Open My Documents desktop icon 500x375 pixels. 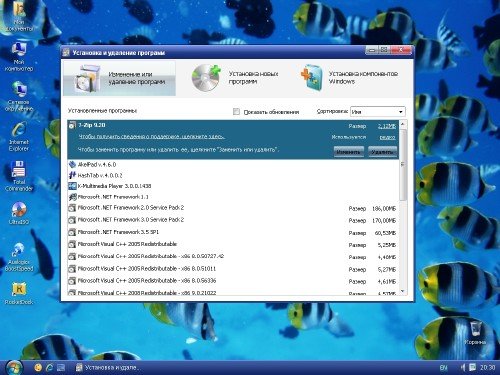tap(19, 17)
